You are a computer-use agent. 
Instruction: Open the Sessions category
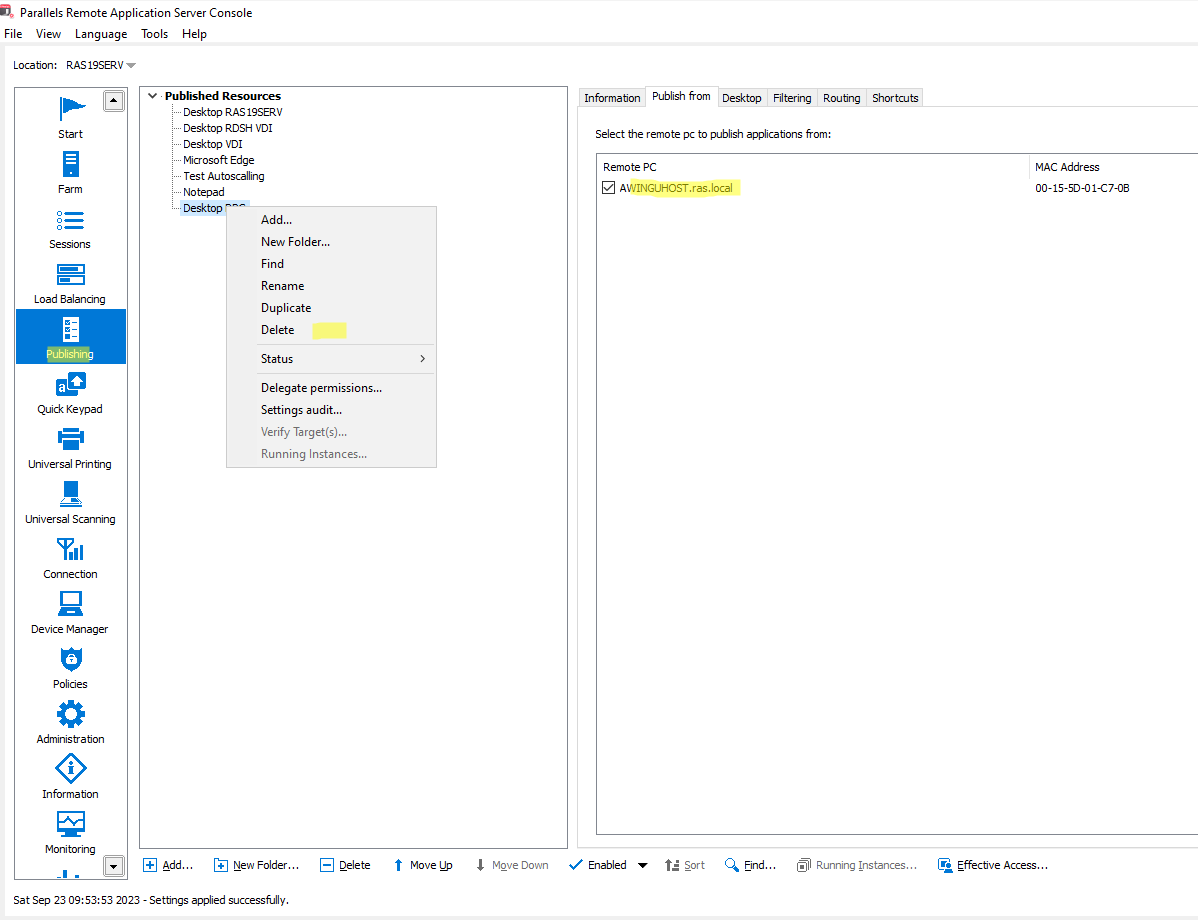point(70,228)
